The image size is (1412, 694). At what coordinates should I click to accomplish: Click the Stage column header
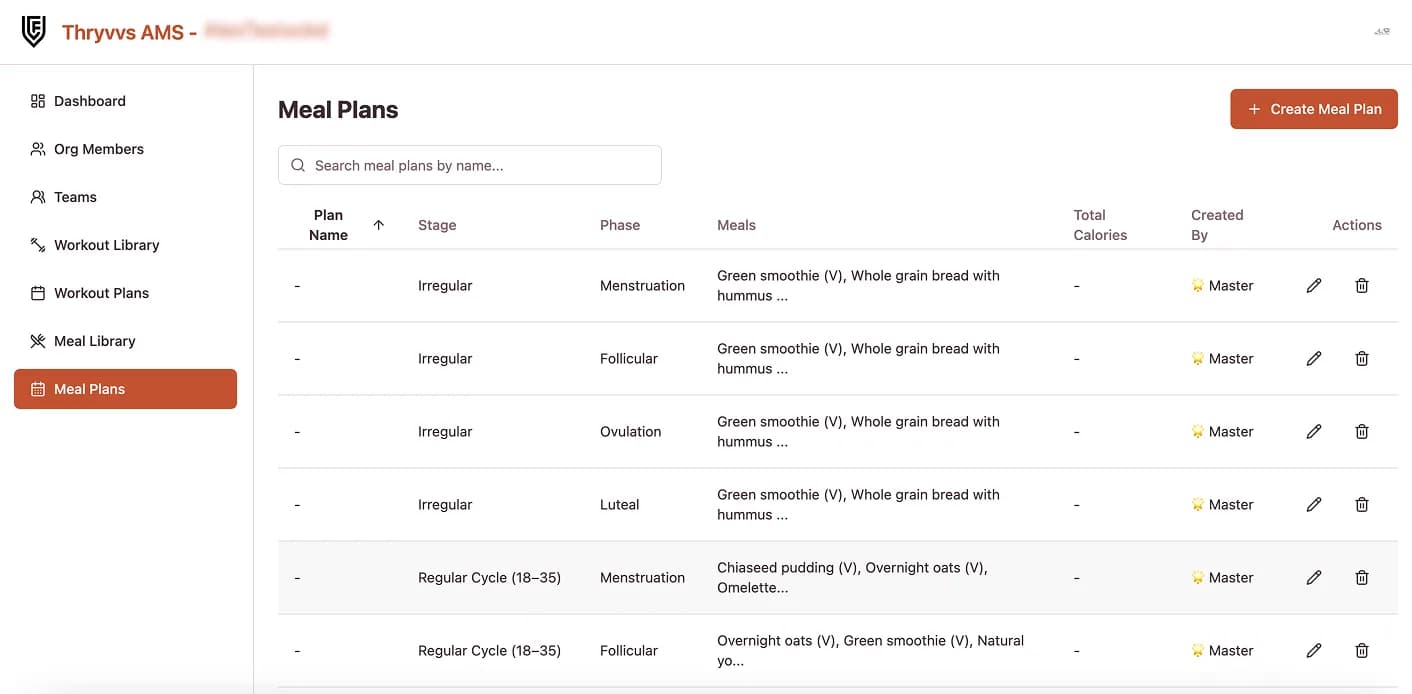437,225
